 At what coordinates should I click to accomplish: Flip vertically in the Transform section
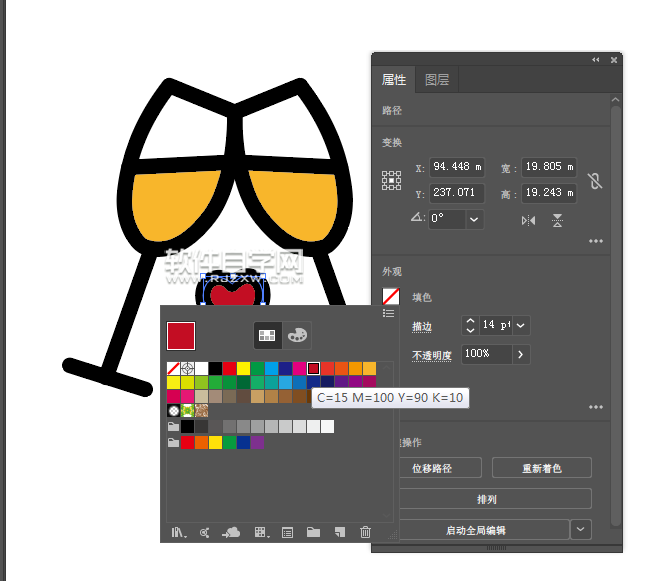point(557,220)
